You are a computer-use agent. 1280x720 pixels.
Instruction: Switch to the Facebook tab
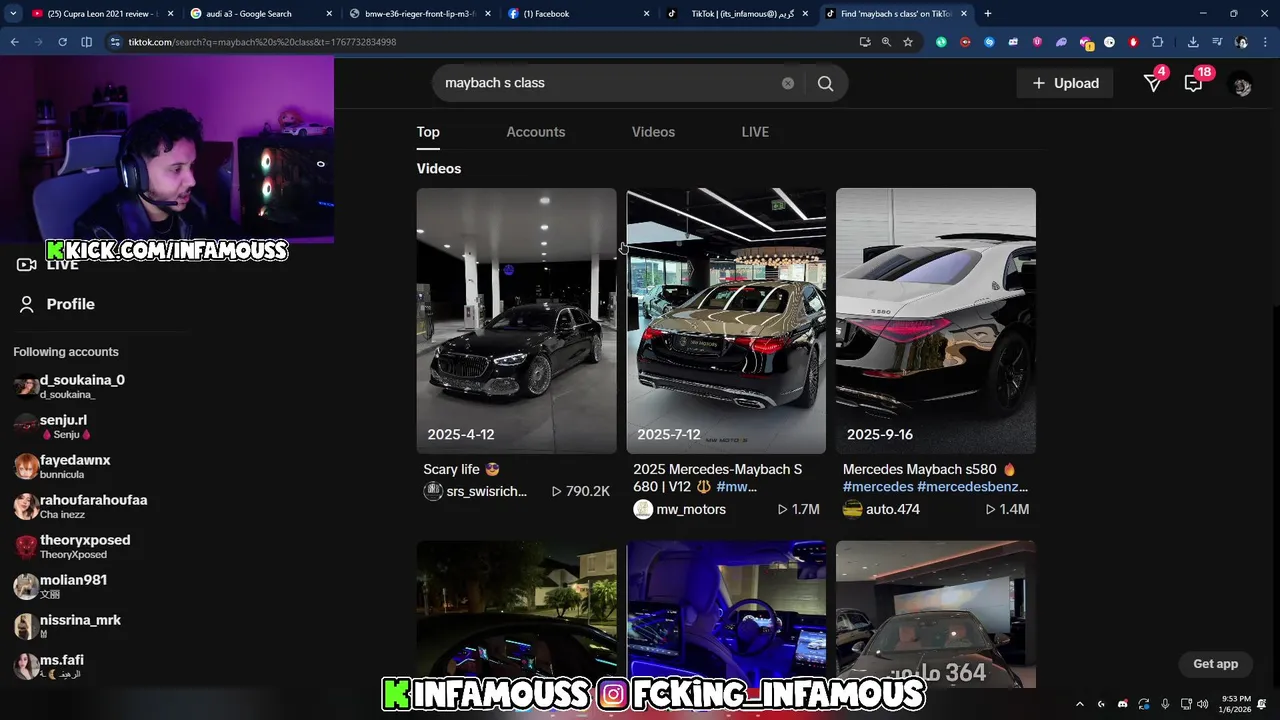pyautogui.click(x=577, y=14)
